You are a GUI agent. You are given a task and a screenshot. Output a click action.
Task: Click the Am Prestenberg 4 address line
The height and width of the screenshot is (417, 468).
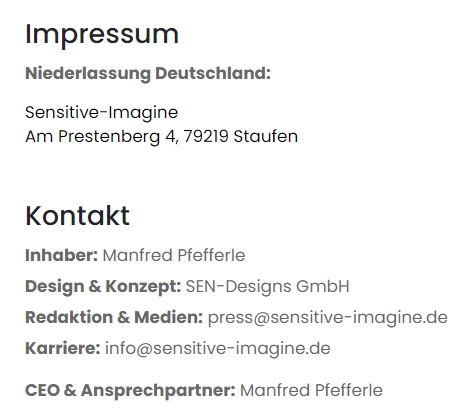[x=162, y=137]
